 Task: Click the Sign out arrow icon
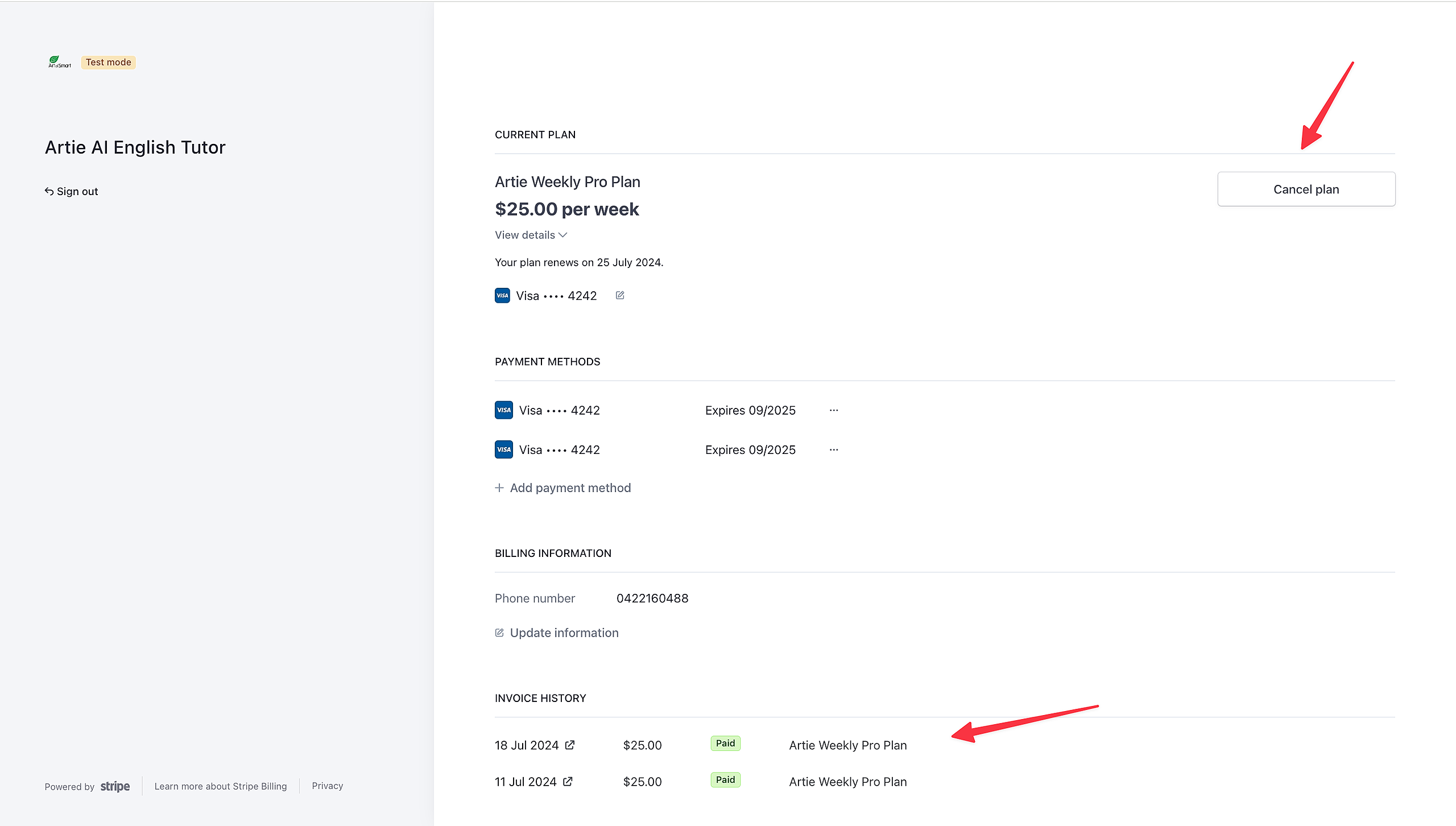(49, 191)
